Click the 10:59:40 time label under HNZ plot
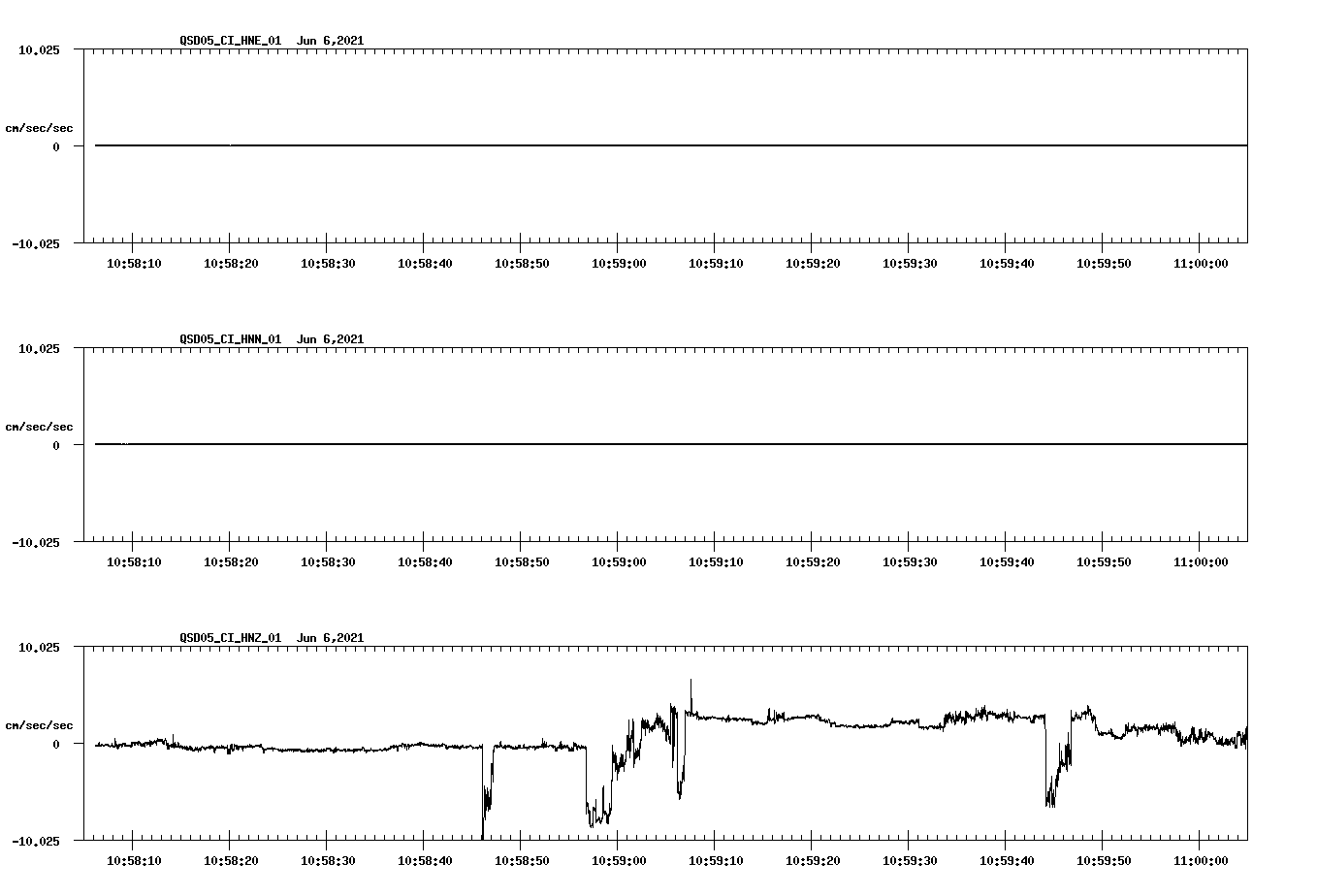Screen dimensions: 1317x896 (1007, 861)
